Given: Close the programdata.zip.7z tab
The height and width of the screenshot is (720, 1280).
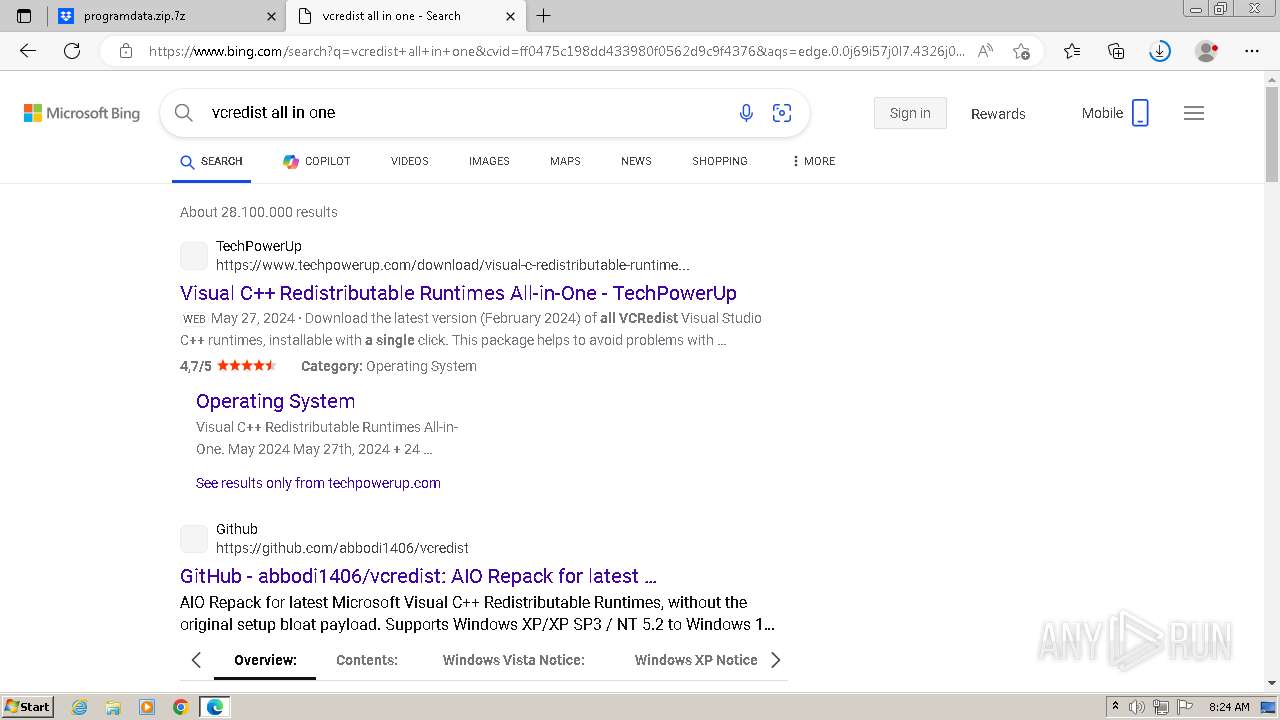Looking at the screenshot, I should [272, 16].
